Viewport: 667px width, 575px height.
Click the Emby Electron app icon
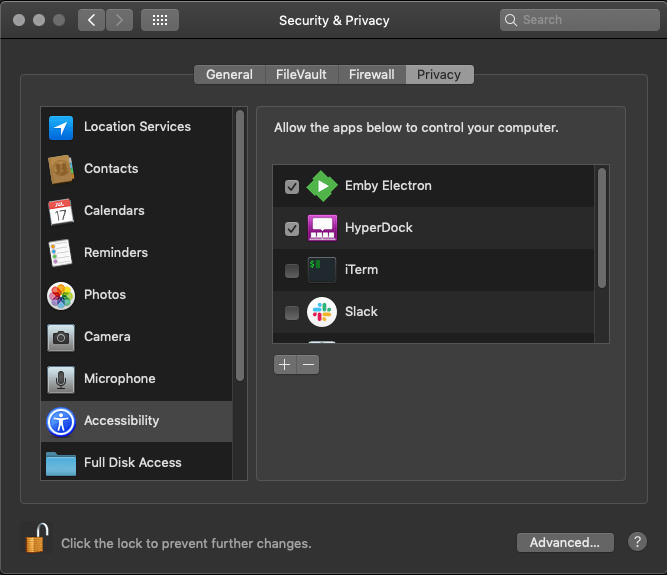click(x=322, y=186)
